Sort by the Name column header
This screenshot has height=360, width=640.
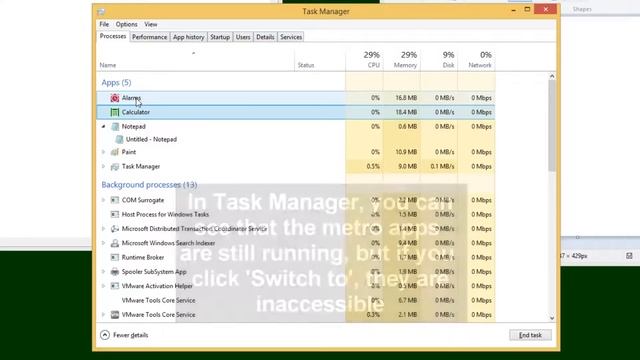pos(195,60)
